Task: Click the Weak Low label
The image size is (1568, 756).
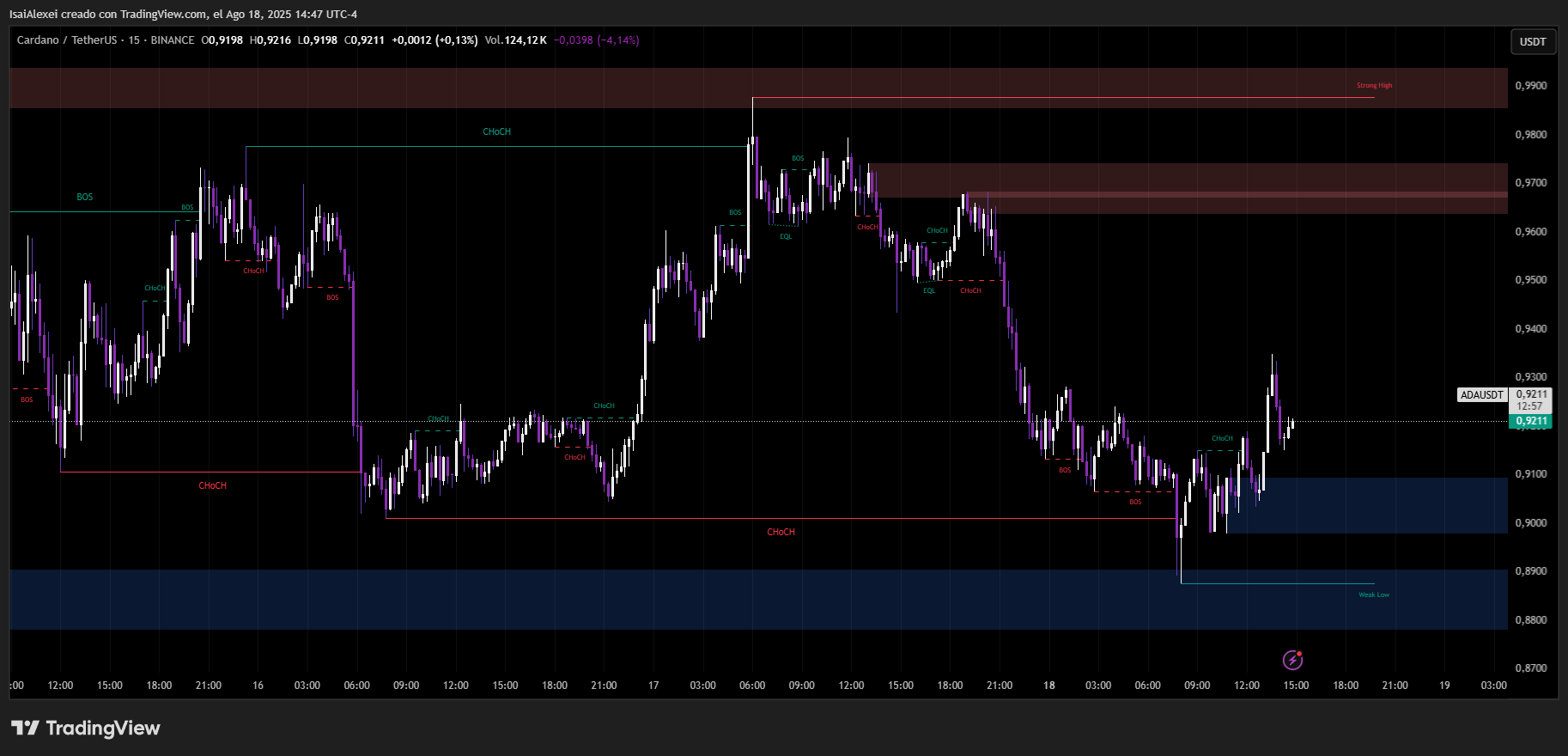Action: tap(1373, 594)
